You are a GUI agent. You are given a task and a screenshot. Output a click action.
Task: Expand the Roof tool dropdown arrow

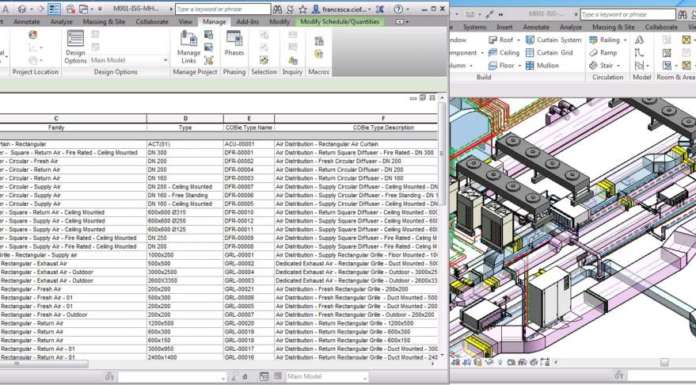coord(518,40)
